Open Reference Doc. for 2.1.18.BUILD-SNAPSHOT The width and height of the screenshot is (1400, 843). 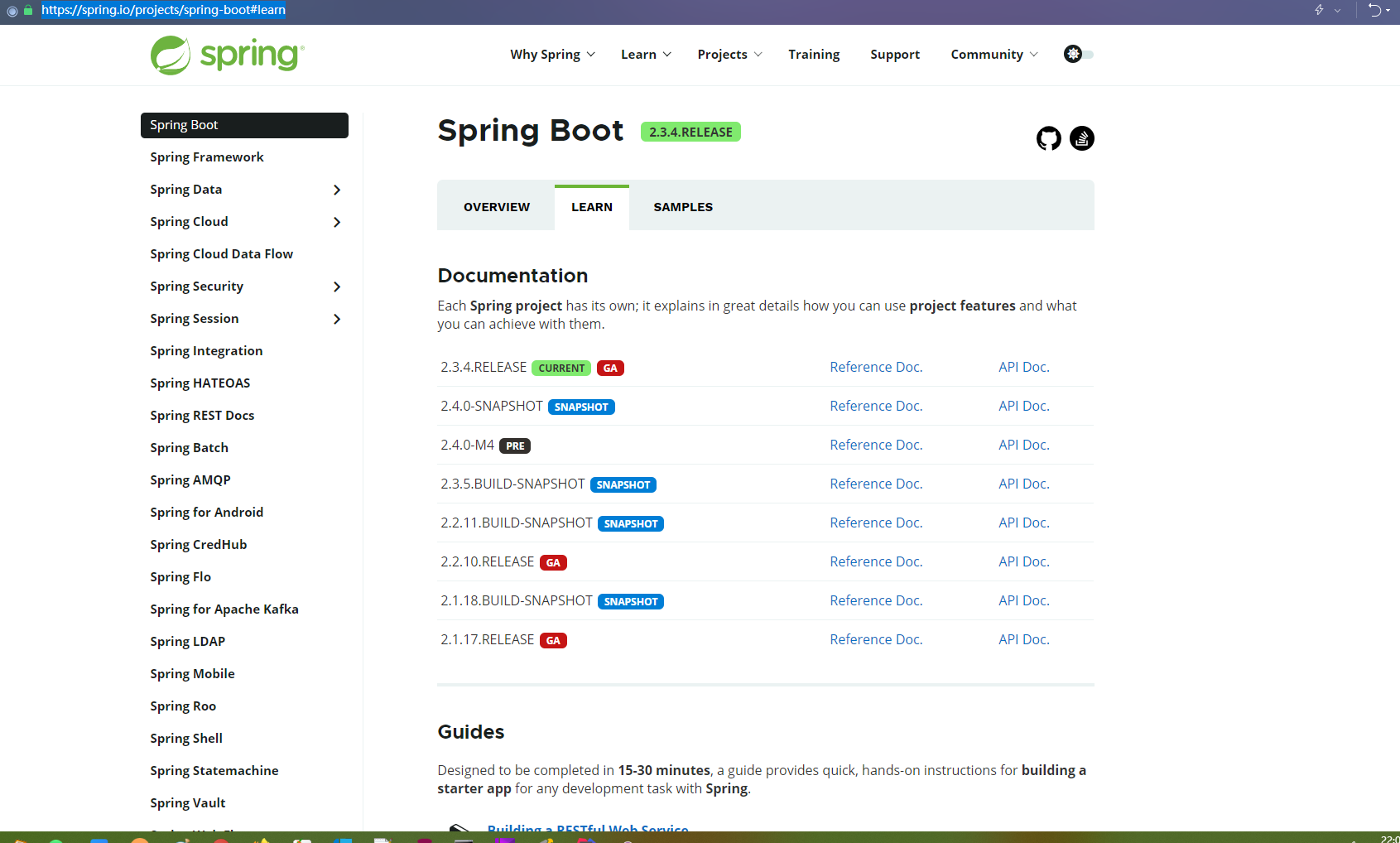876,600
